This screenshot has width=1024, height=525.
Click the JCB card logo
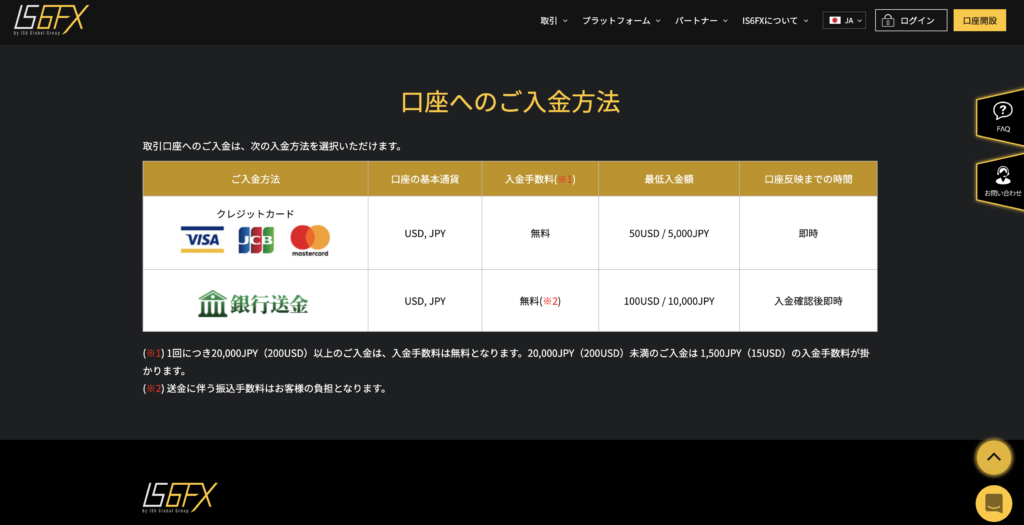[256, 240]
